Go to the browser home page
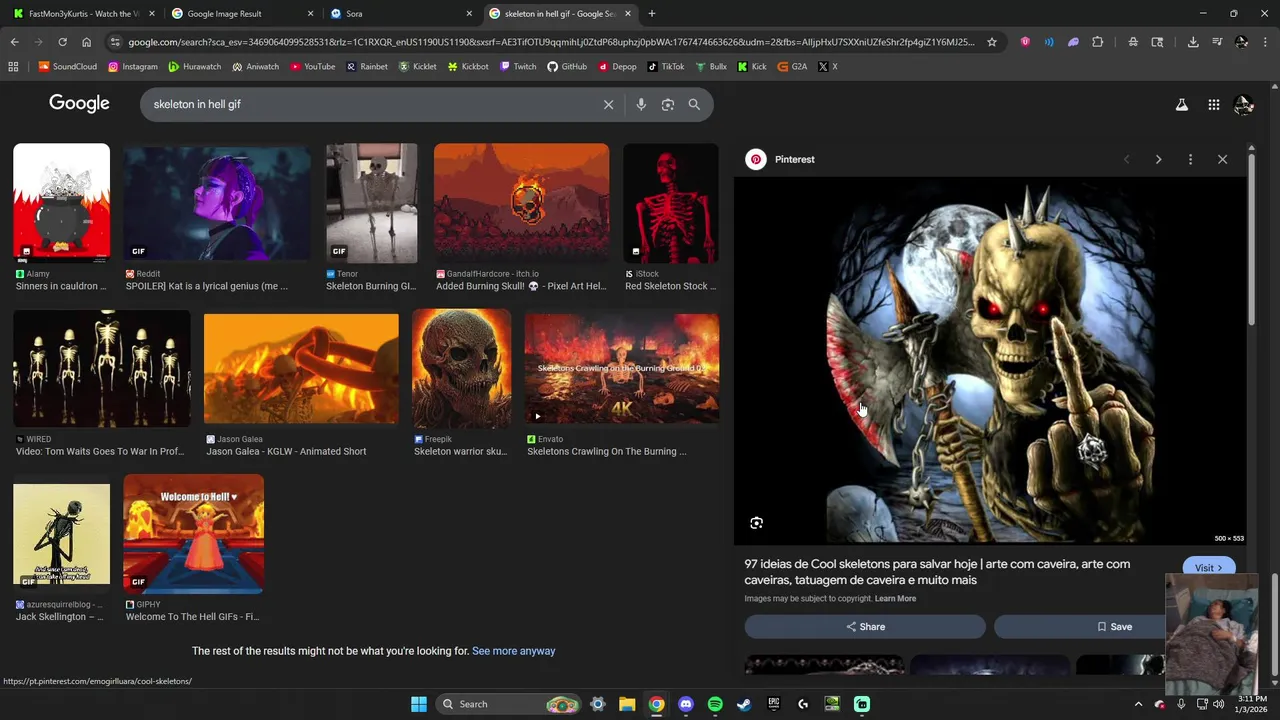 pos(86,42)
